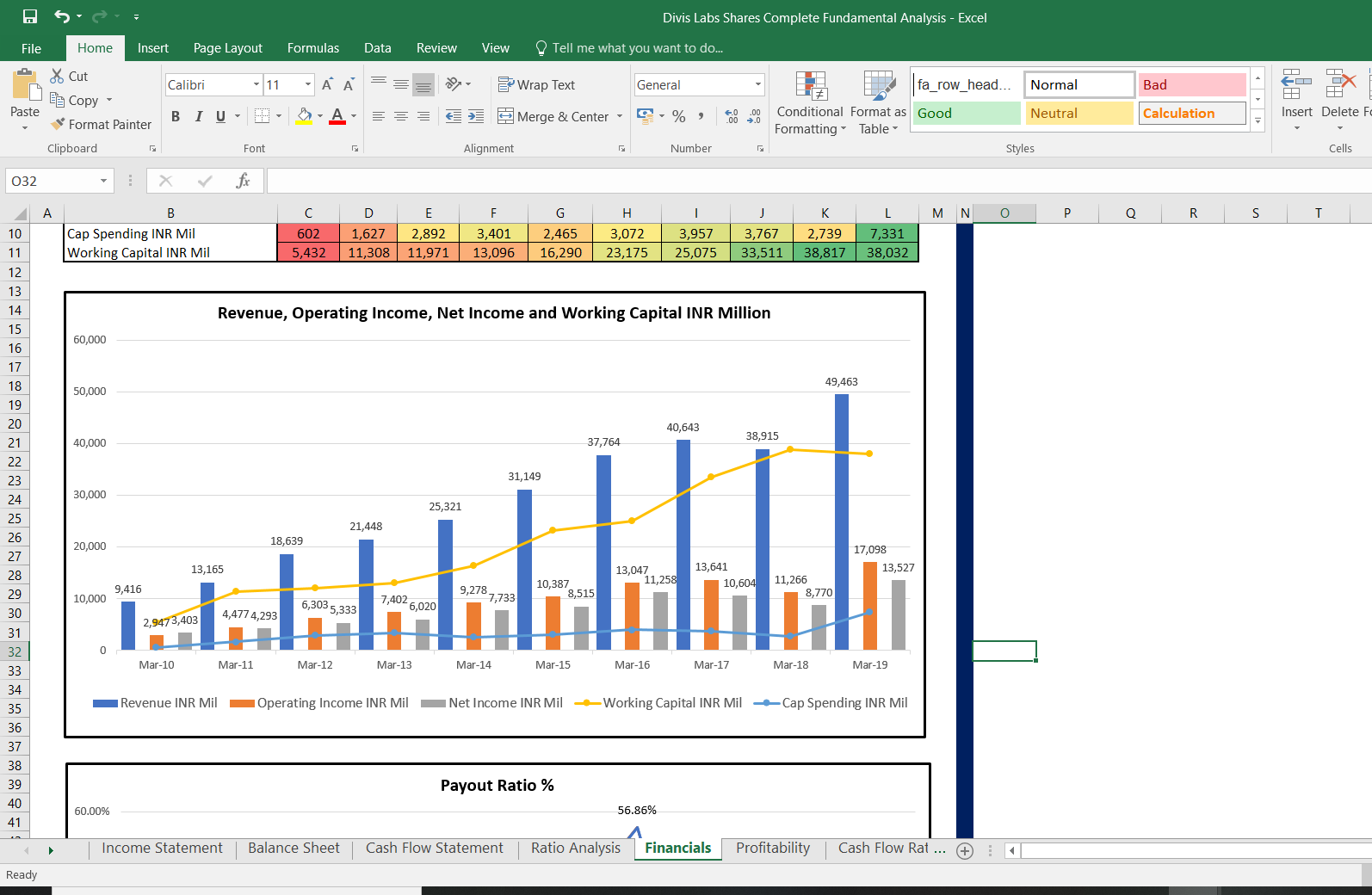Click the Paste clipboard icon
This screenshot has width=1372, height=895.
[25, 85]
